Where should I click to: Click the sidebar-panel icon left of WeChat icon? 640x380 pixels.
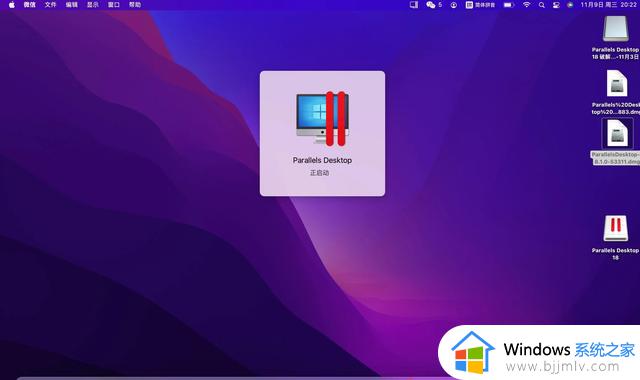[414, 5]
